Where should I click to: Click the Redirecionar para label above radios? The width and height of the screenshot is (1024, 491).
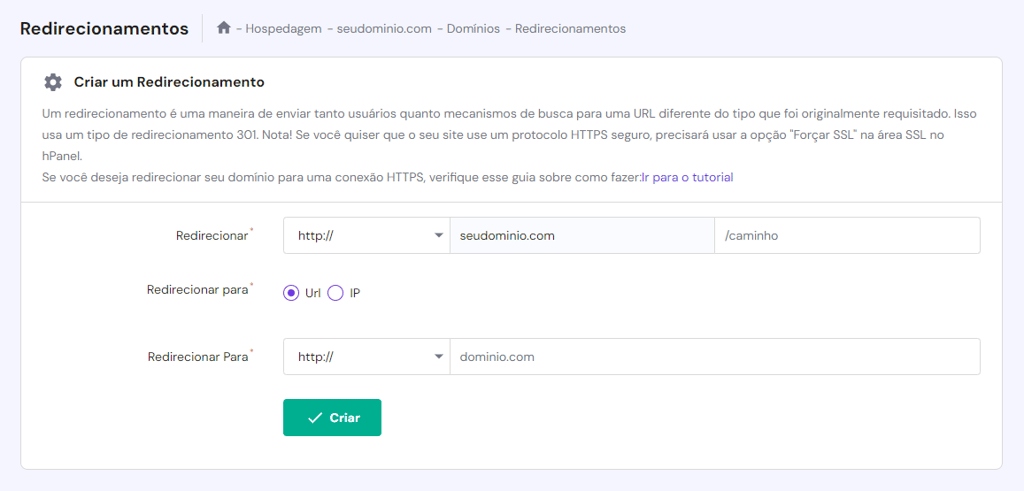[198, 290]
